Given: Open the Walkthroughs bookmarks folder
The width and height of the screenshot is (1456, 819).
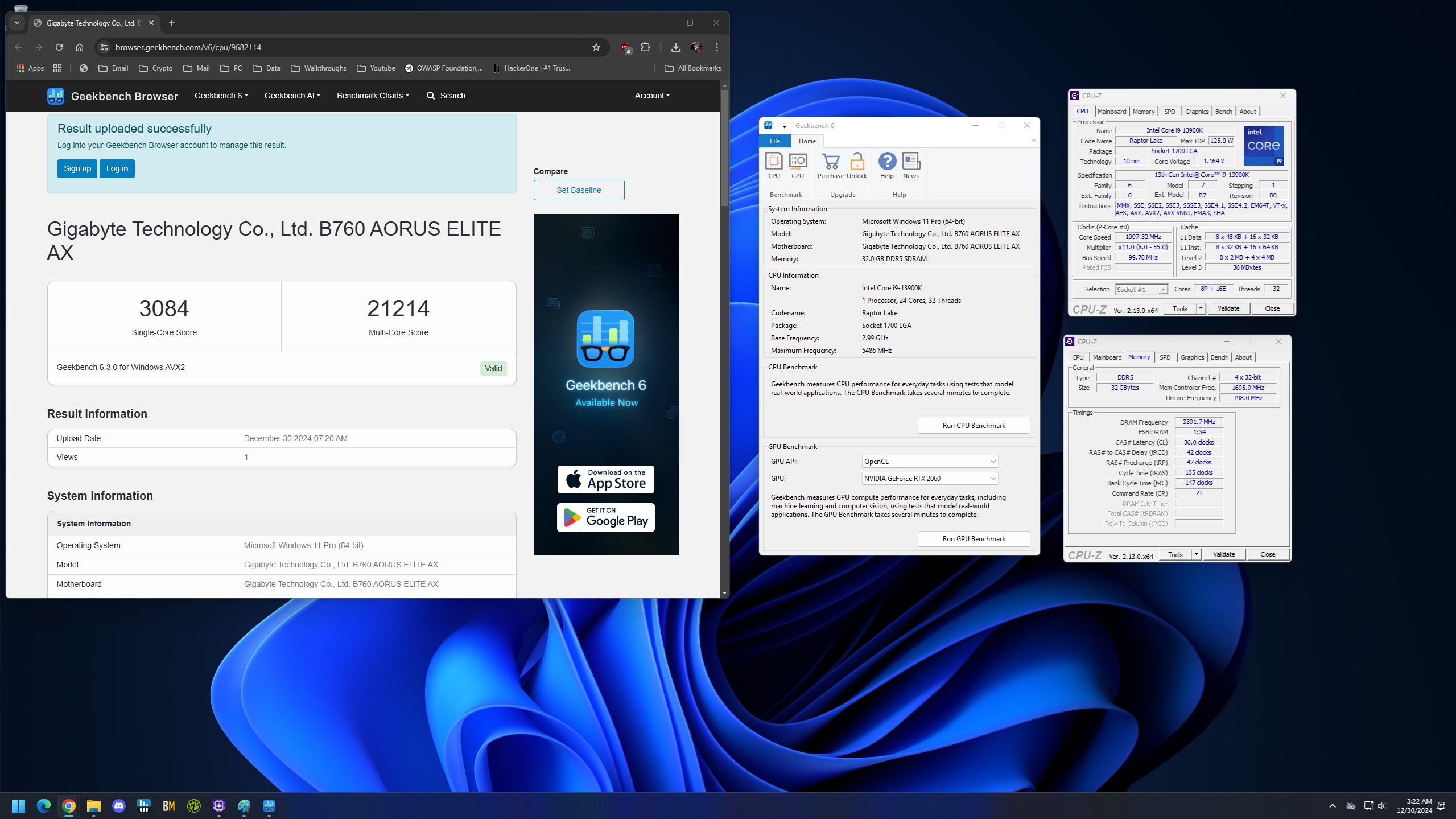Looking at the screenshot, I should tap(318, 68).
